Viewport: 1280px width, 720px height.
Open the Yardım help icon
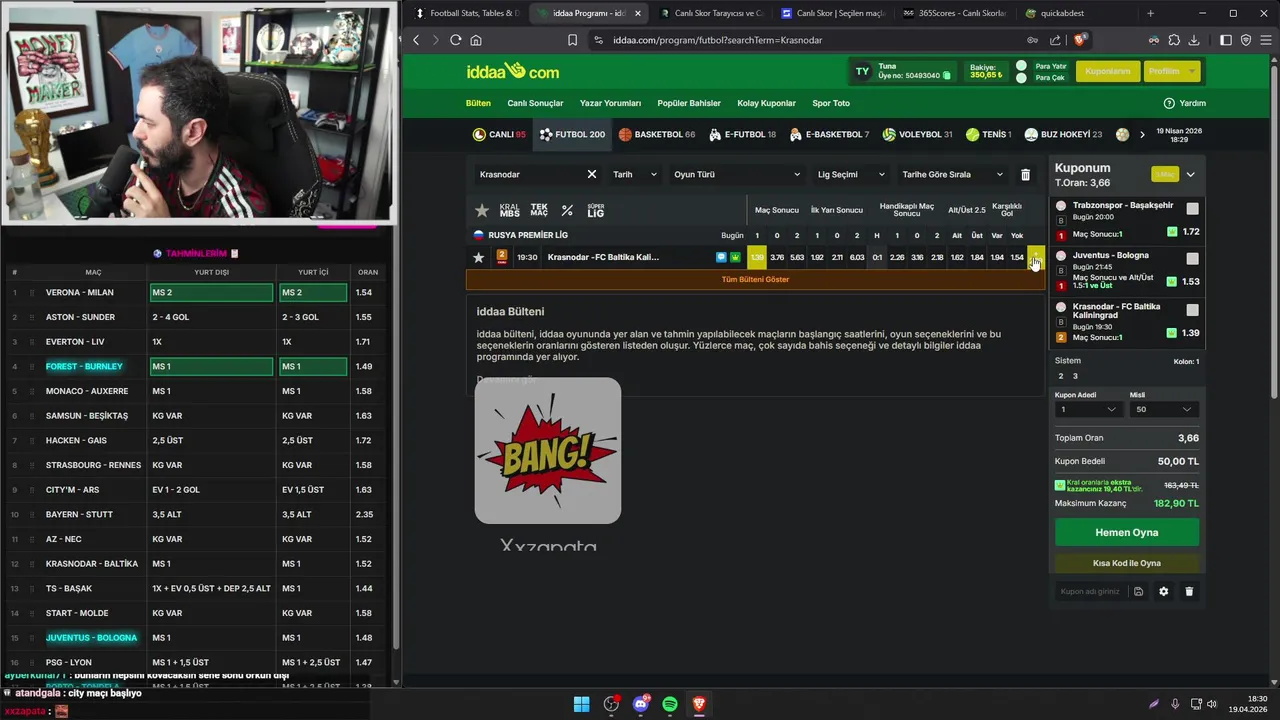[x=1169, y=103]
